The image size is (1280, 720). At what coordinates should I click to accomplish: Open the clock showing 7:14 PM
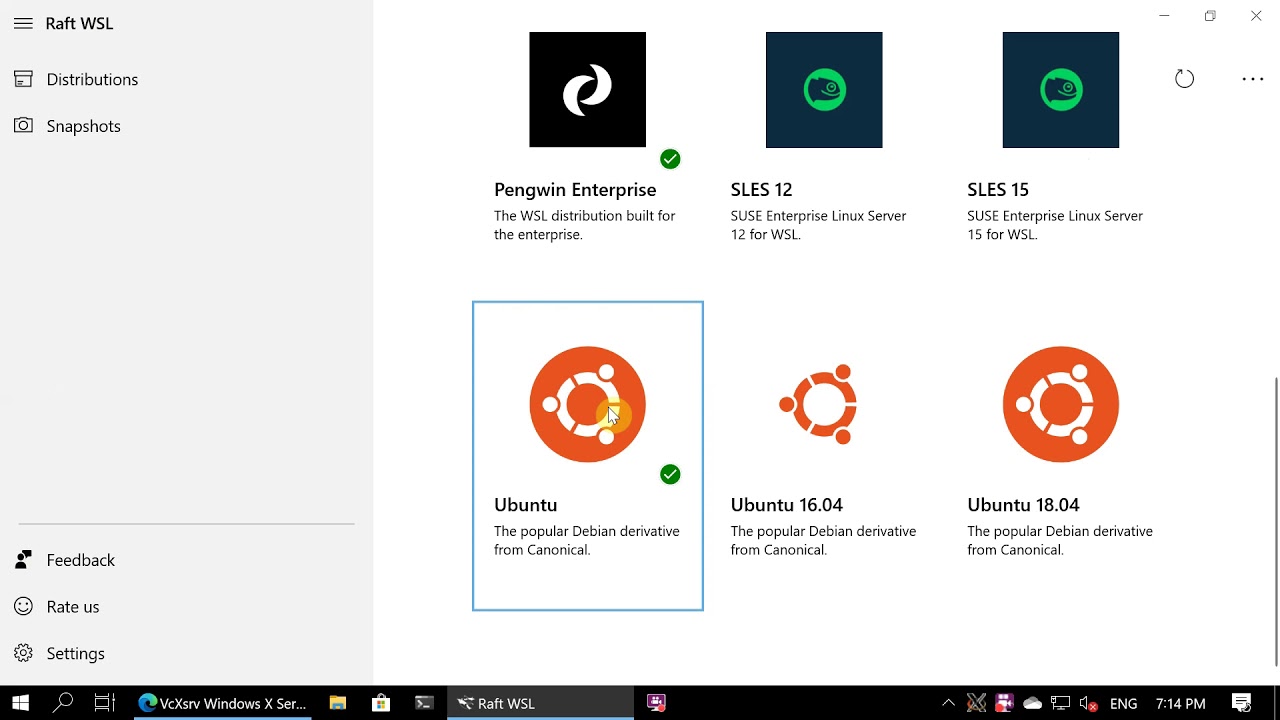tap(1180, 704)
